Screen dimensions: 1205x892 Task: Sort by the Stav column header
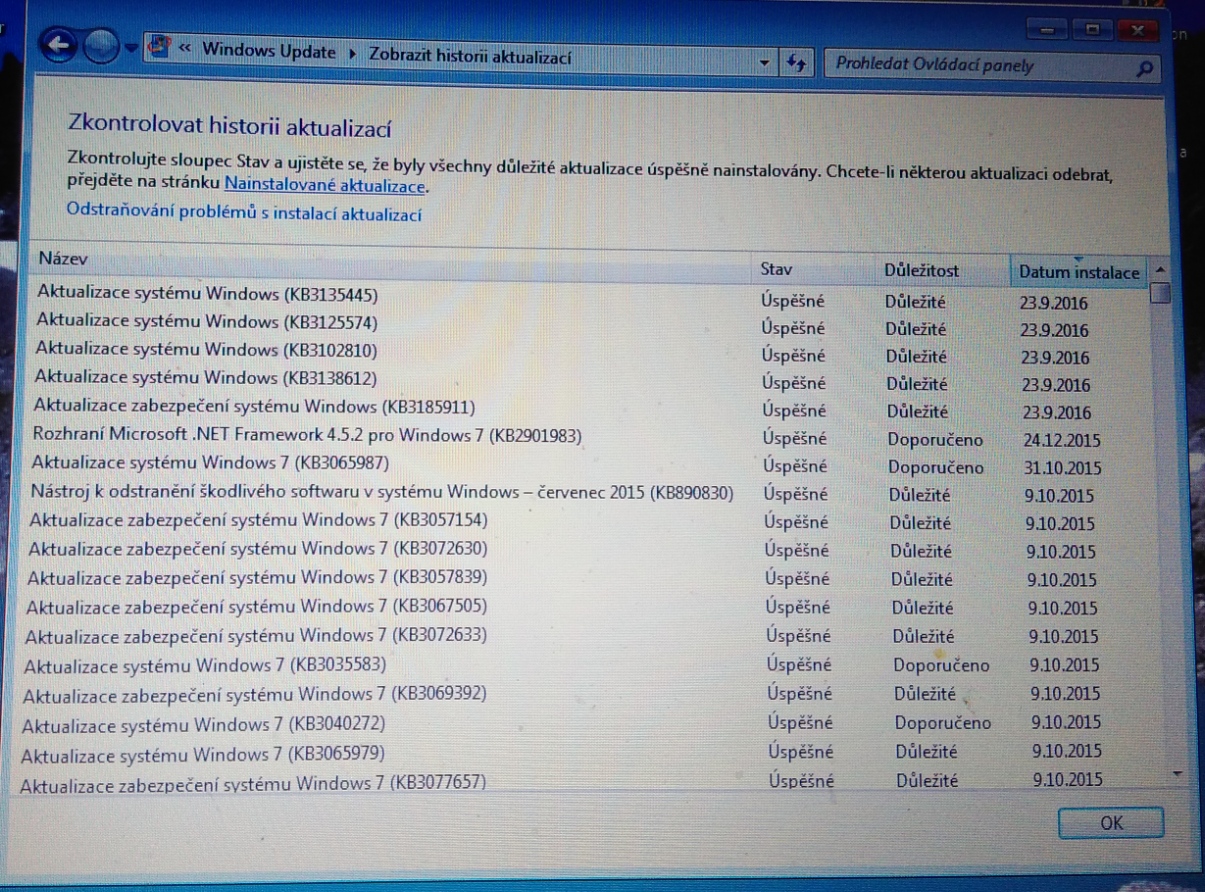pyautogui.click(x=812, y=269)
